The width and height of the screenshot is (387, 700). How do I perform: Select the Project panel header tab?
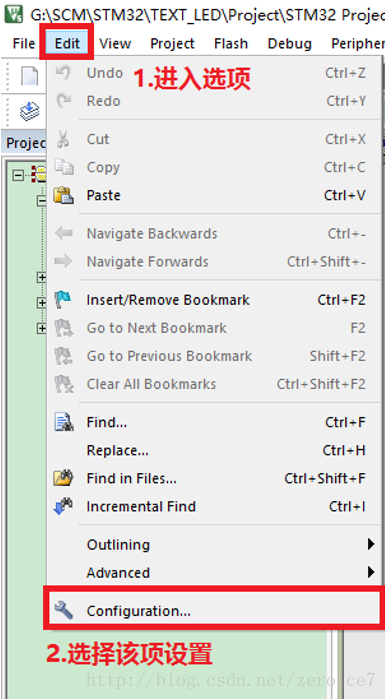click(25, 143)
